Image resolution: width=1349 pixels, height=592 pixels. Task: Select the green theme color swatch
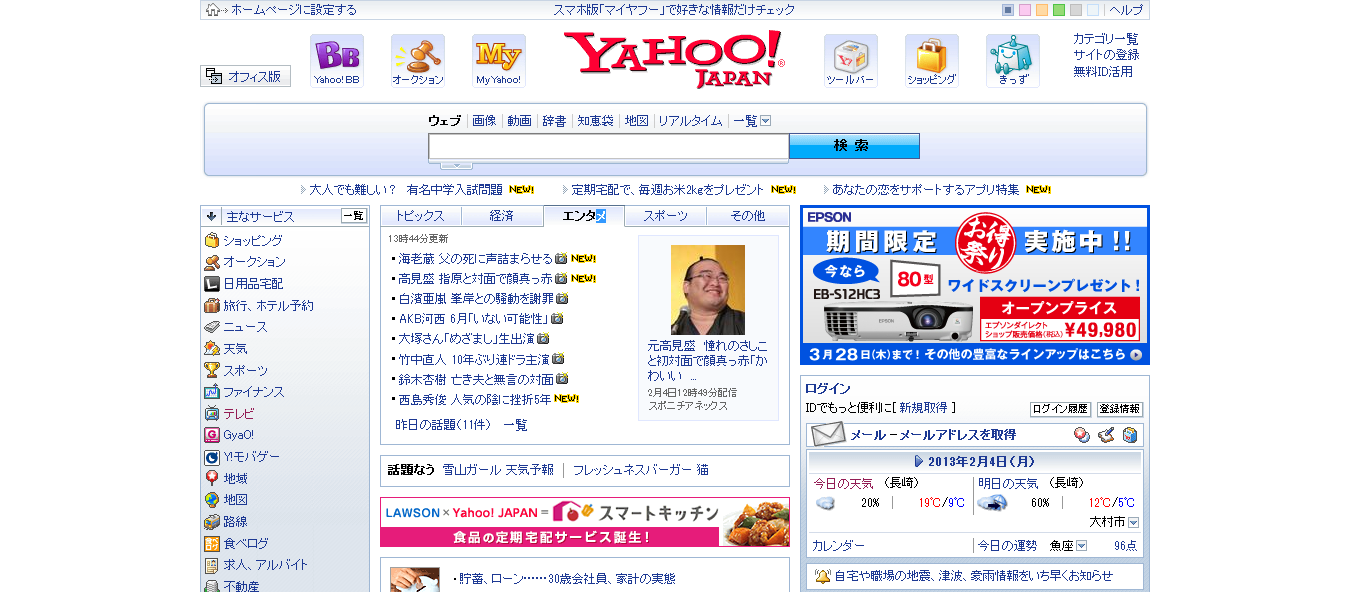(1059, 10)
